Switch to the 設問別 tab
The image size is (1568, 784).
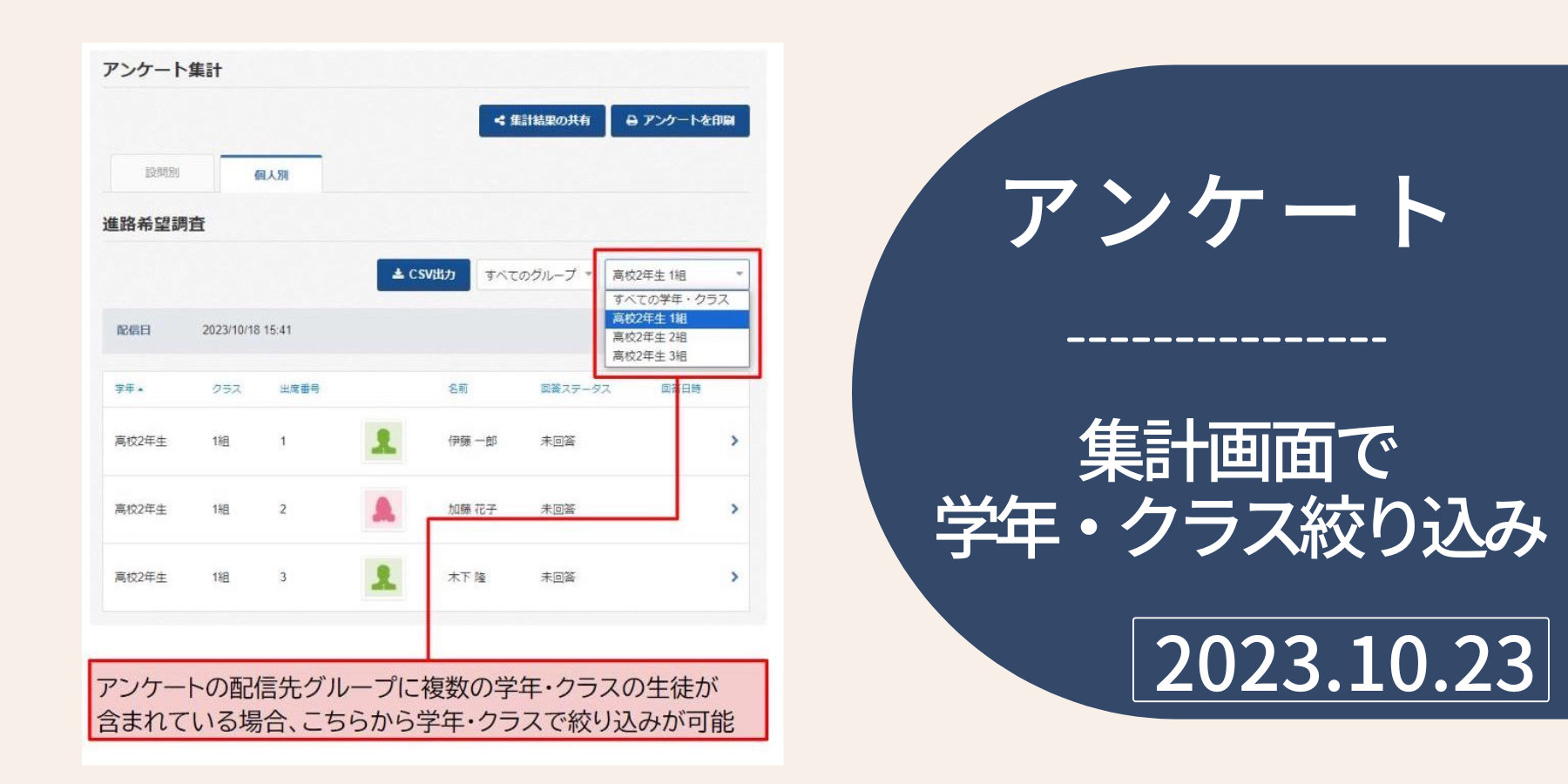tap(162, 172)
